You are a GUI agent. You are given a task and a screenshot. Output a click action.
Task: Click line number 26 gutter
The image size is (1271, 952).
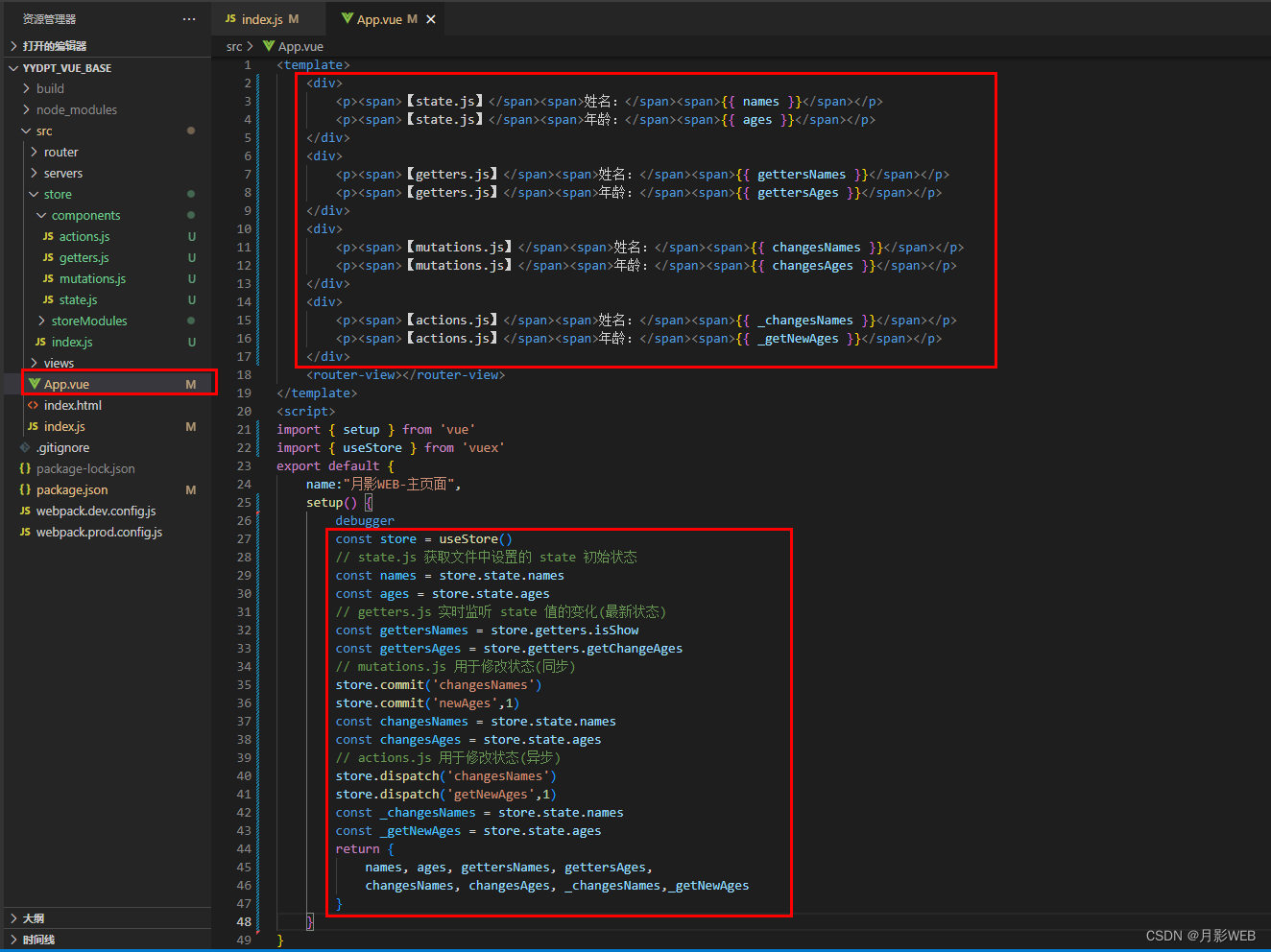244,521
